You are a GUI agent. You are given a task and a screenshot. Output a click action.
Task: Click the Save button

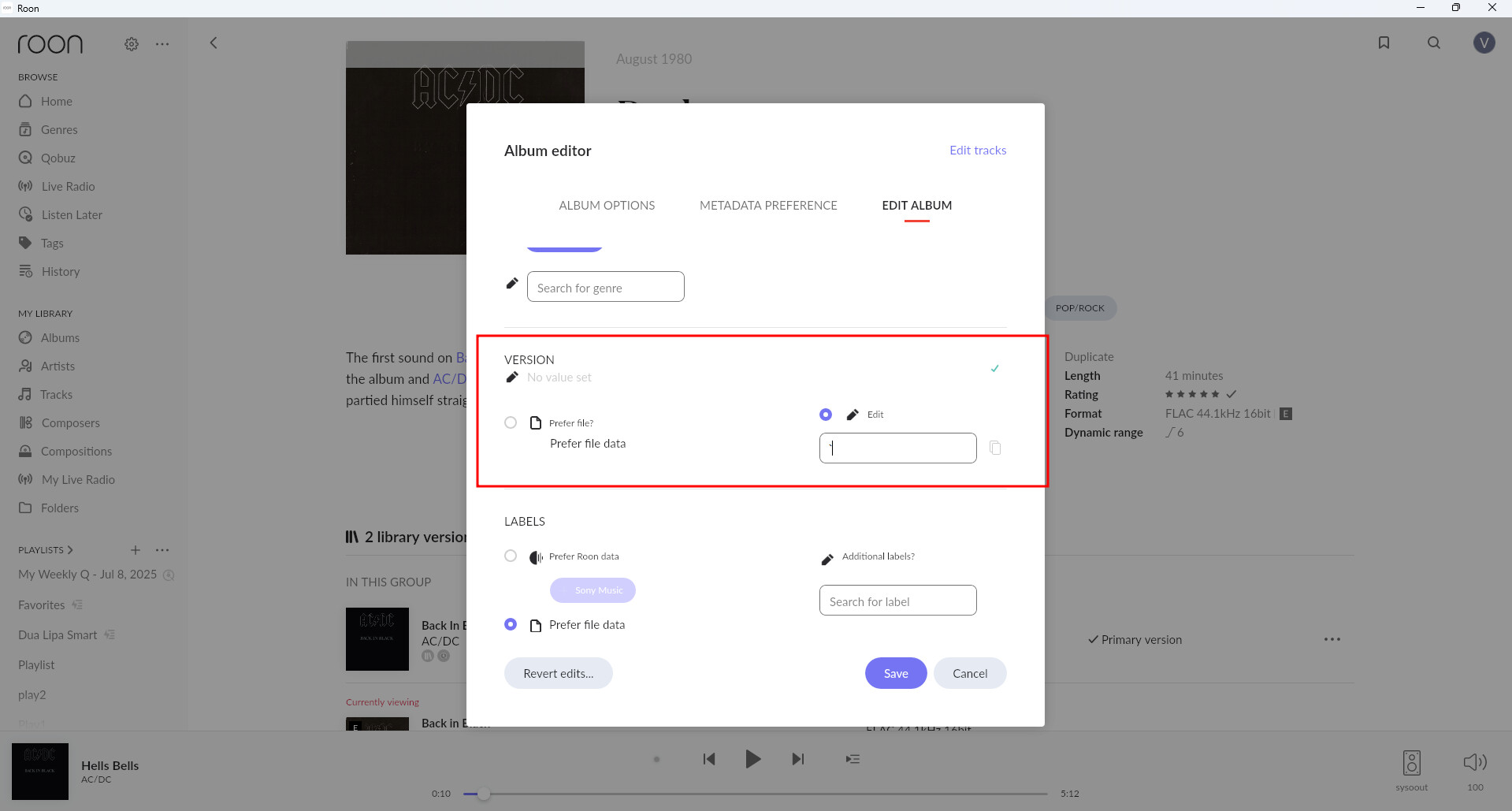point(895,673)
